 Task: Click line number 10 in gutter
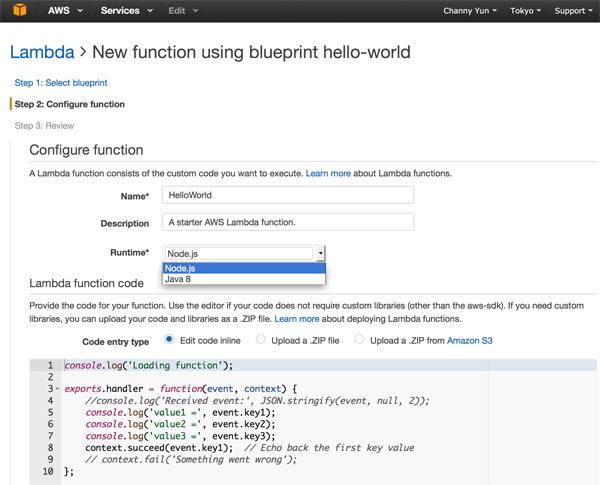click(x=48, y=471)
